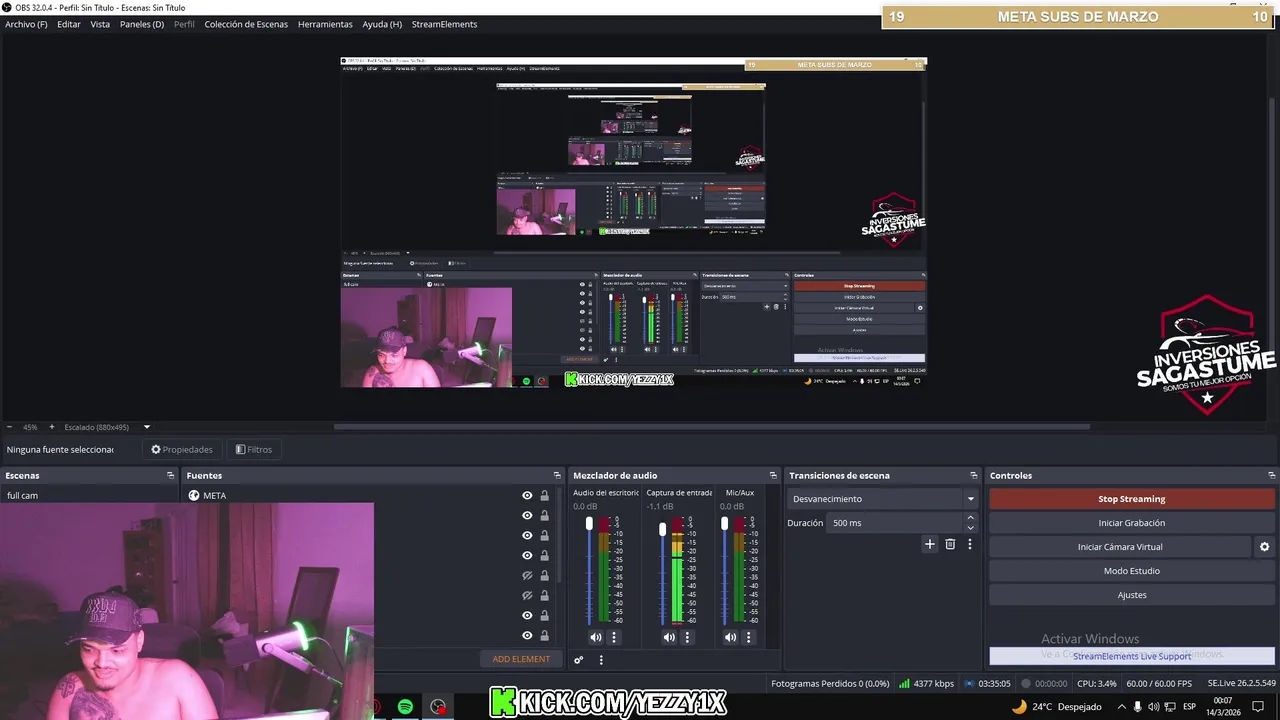Click the tray microphone icon
The width and height of the screenshot is (1280, 720).
click(1137, 707)
